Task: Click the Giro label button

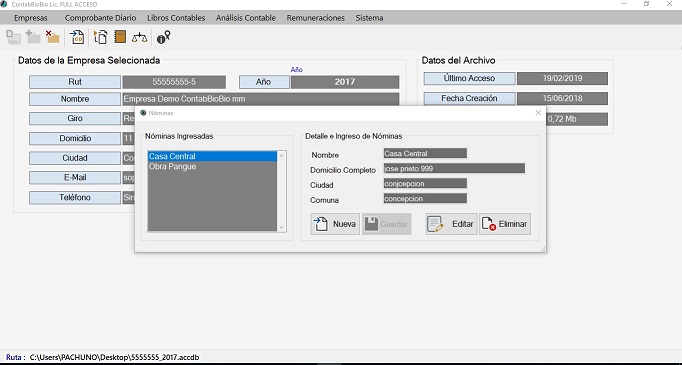Action: tap(75, 118)
